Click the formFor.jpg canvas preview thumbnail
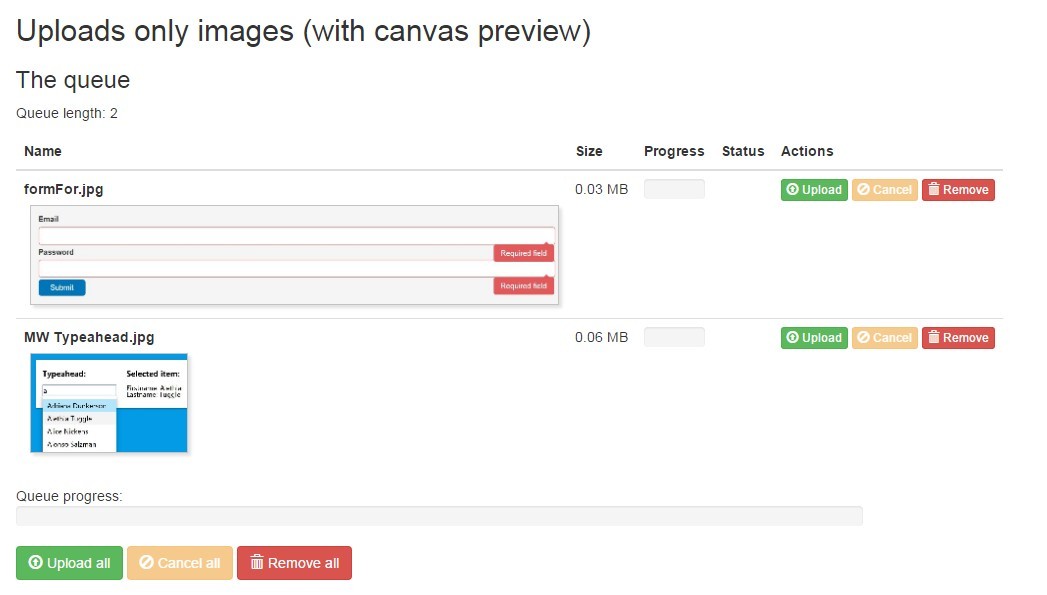 pos(294,255)
